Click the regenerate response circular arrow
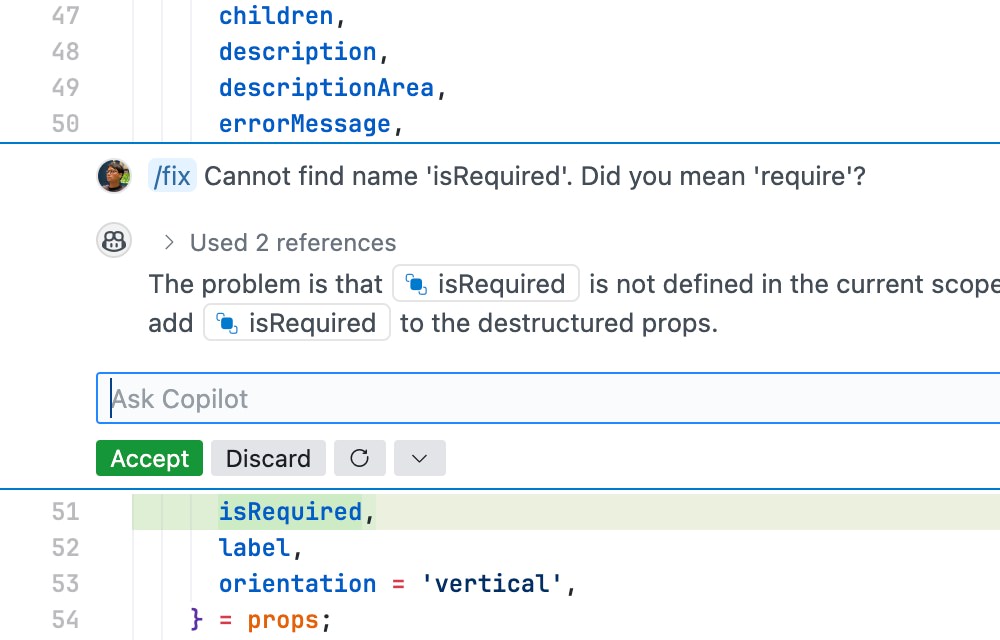 pos(360,459)
